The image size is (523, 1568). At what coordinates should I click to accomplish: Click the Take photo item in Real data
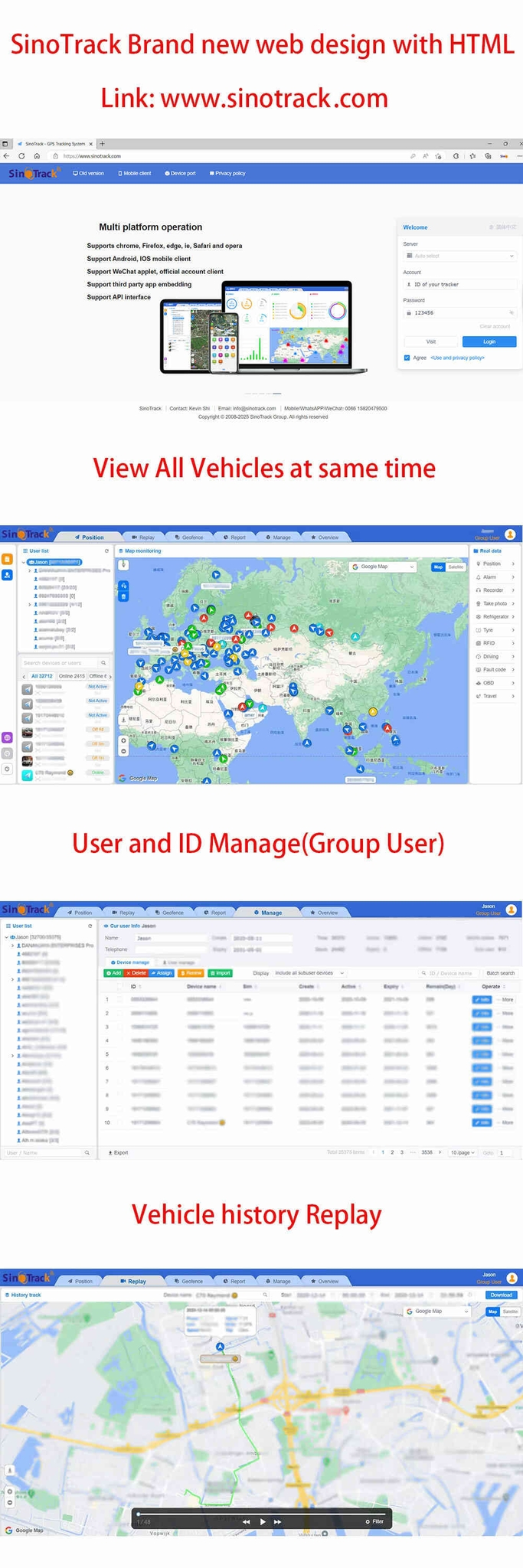[x=494, y=603]
